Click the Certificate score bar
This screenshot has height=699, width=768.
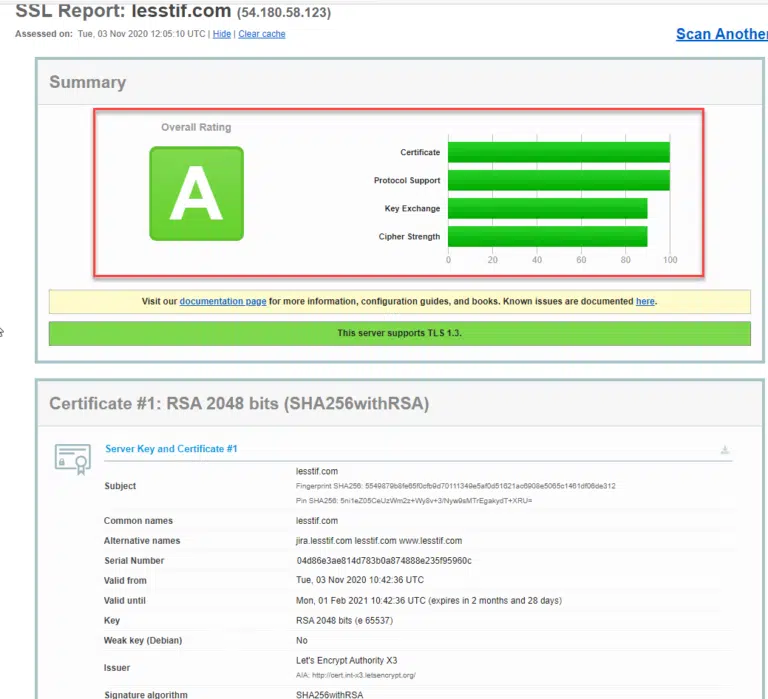[558, 153]
